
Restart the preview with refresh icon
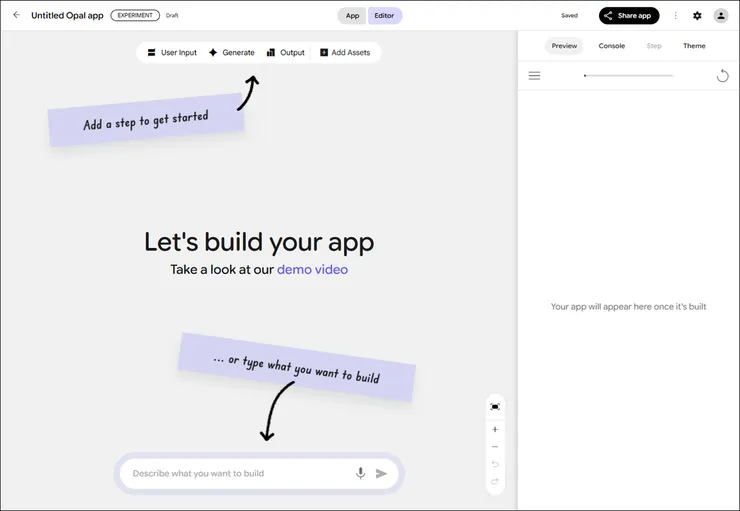click(722, 75)
